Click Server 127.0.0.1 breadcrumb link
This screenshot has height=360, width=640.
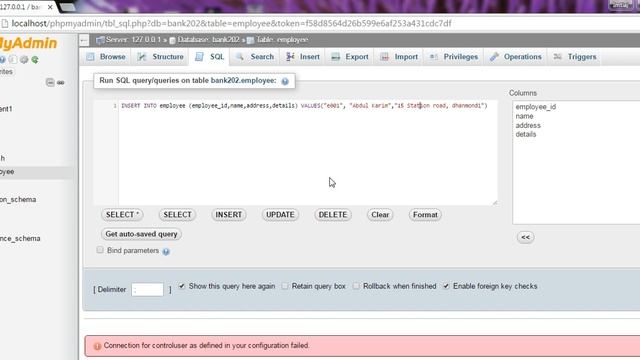(x=133, y=40)
